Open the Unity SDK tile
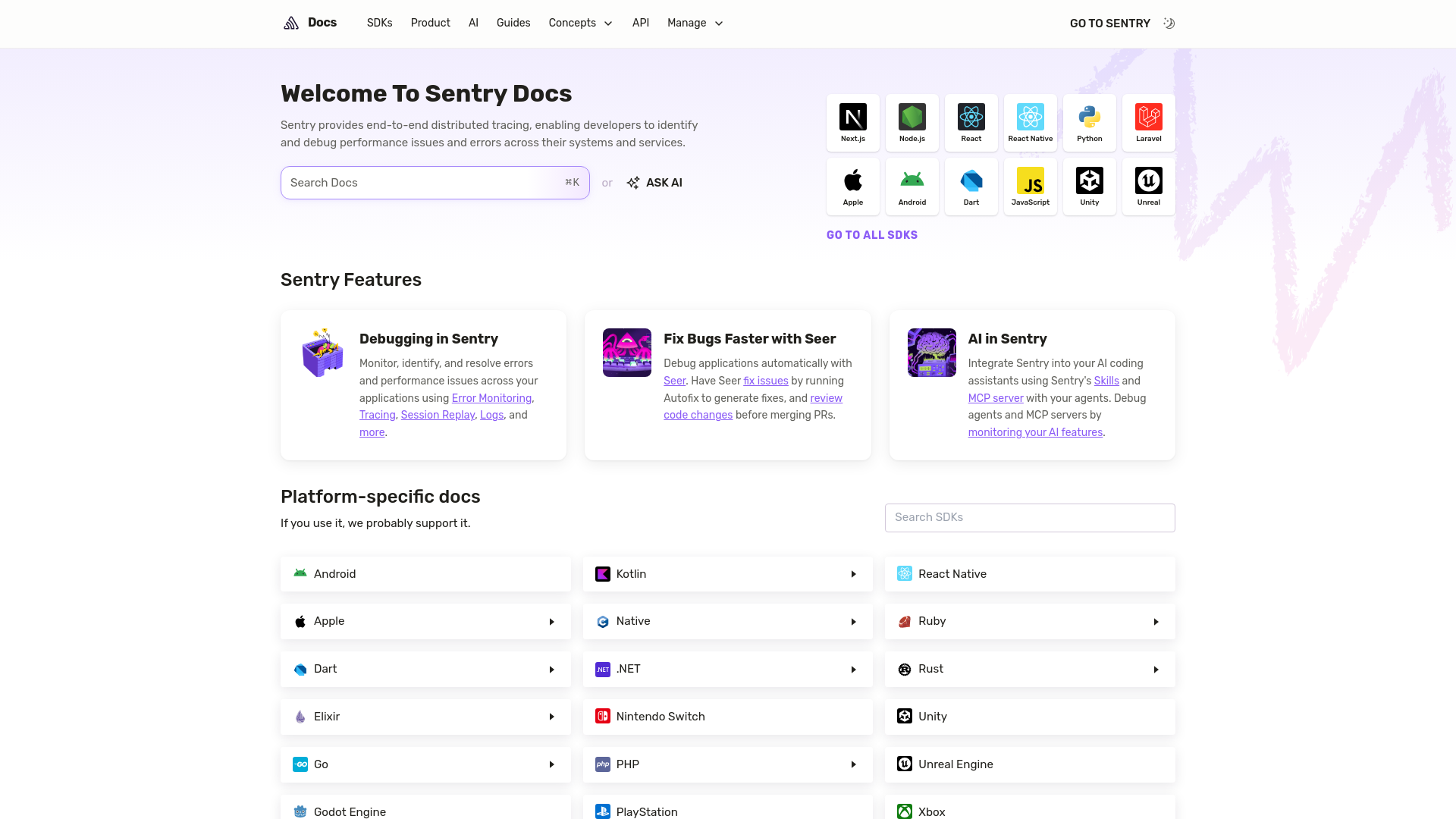The width and height of the screenshot is (1456, 819). [x=1090, y=187]
